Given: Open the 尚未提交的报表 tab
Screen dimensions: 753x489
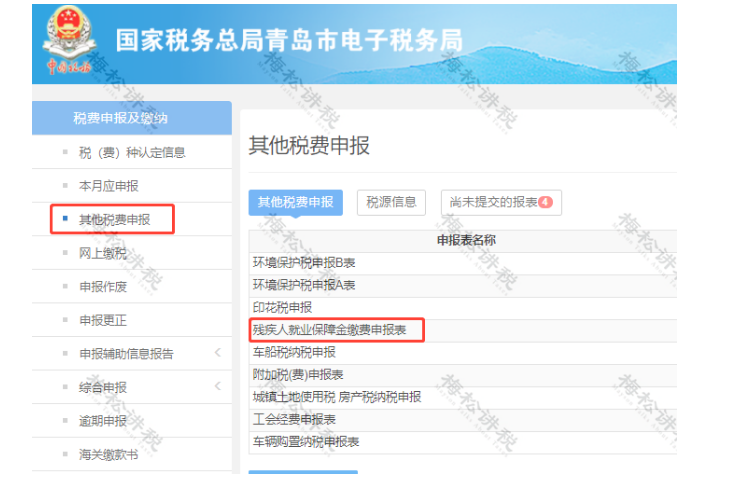Looking at the screenshot, I should point(501,202).
